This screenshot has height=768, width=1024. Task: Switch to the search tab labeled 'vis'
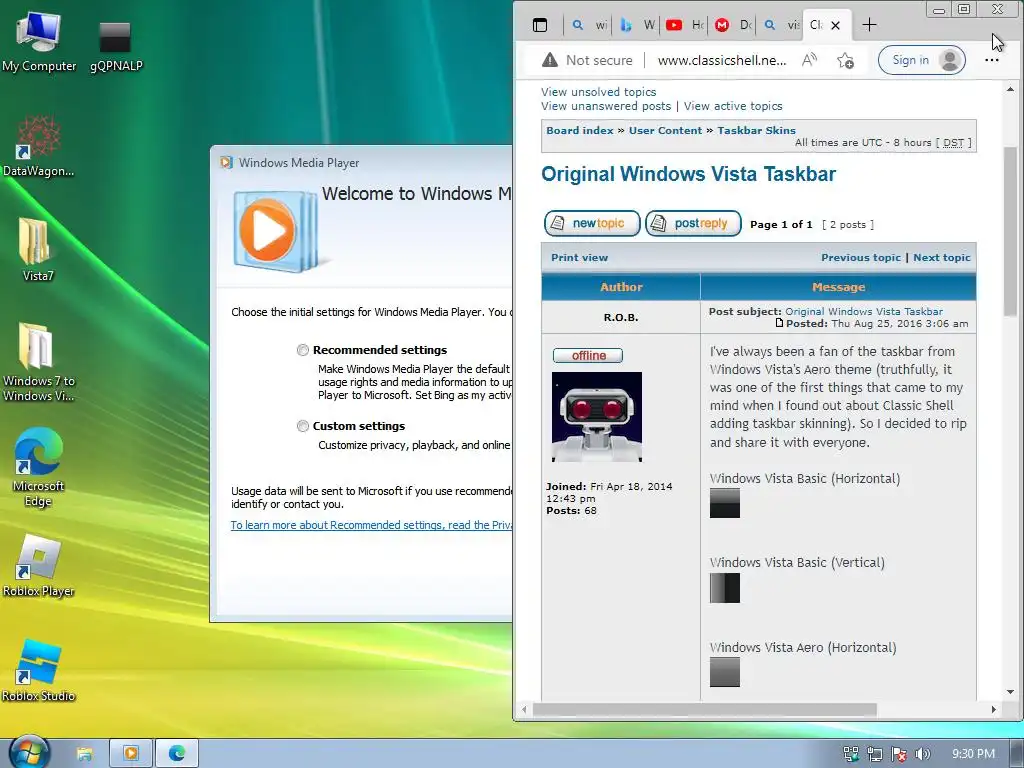tap(780, 25)
